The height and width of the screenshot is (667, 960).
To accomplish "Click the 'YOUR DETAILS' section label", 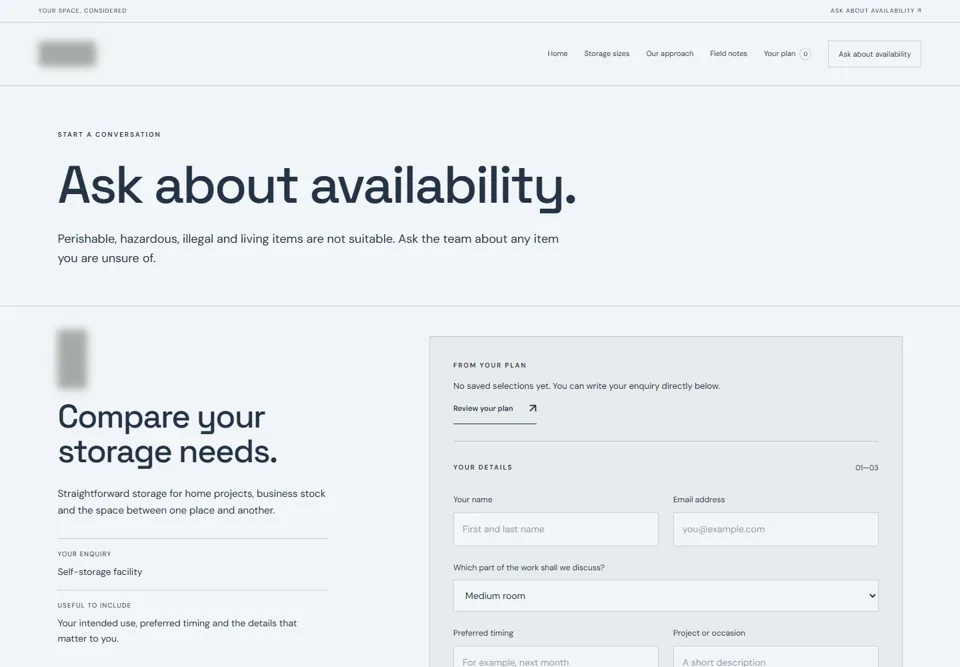I will pyautogui.click(x=482, y=467).
